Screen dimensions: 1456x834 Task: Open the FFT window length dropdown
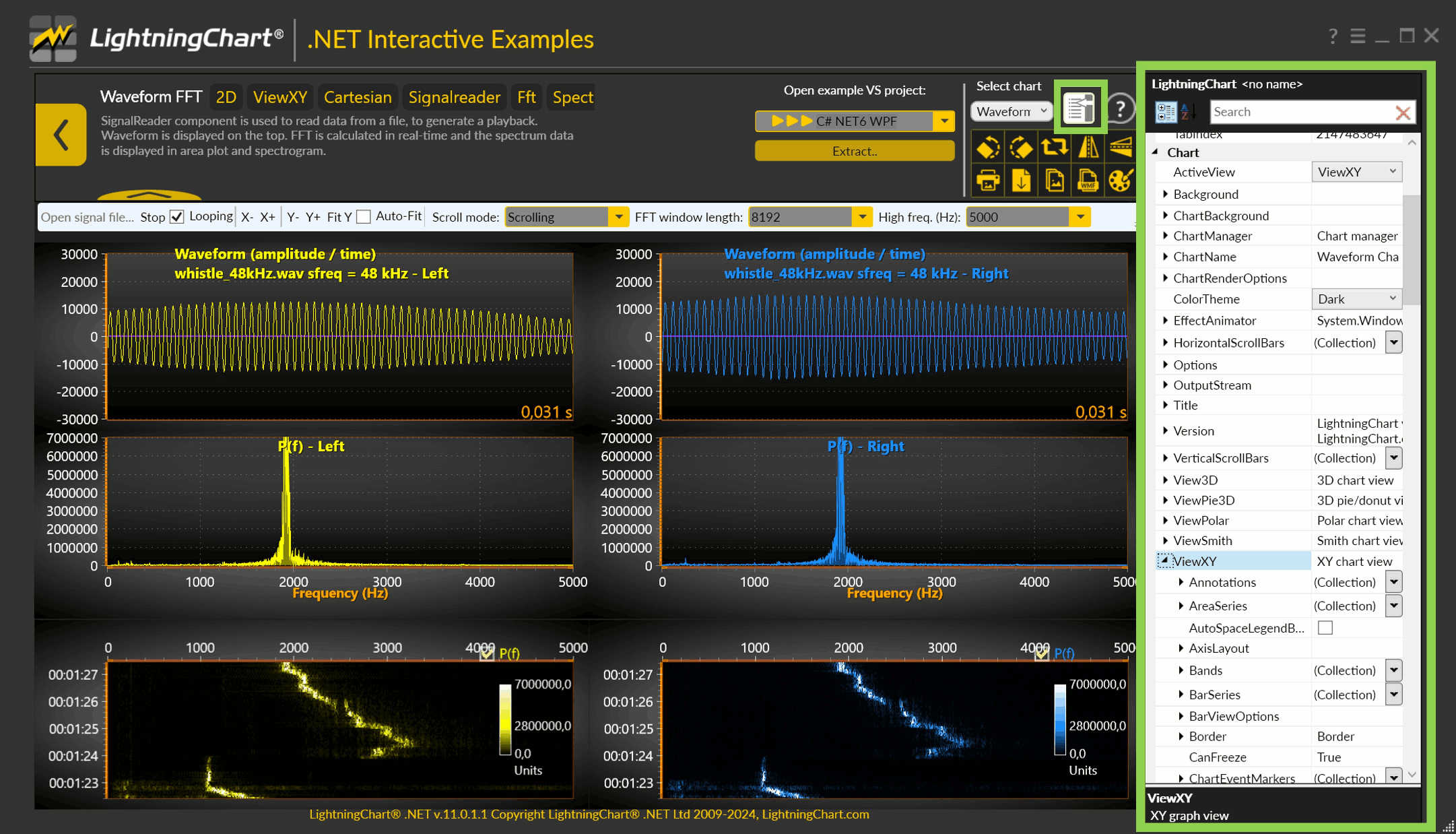point(810,217)
